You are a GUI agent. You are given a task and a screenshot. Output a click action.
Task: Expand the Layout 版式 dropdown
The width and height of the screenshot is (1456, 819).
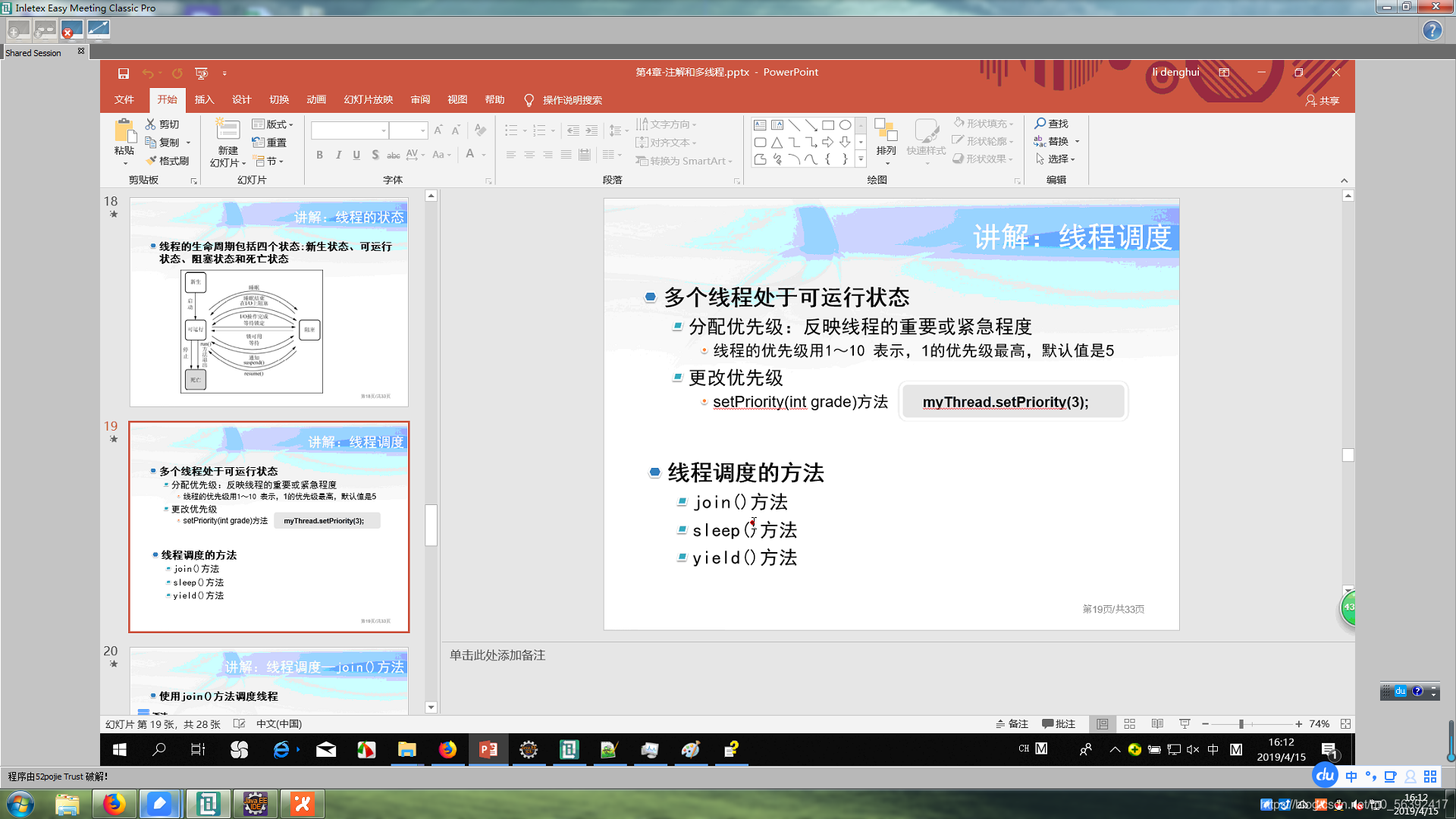(x=272, y=124)
